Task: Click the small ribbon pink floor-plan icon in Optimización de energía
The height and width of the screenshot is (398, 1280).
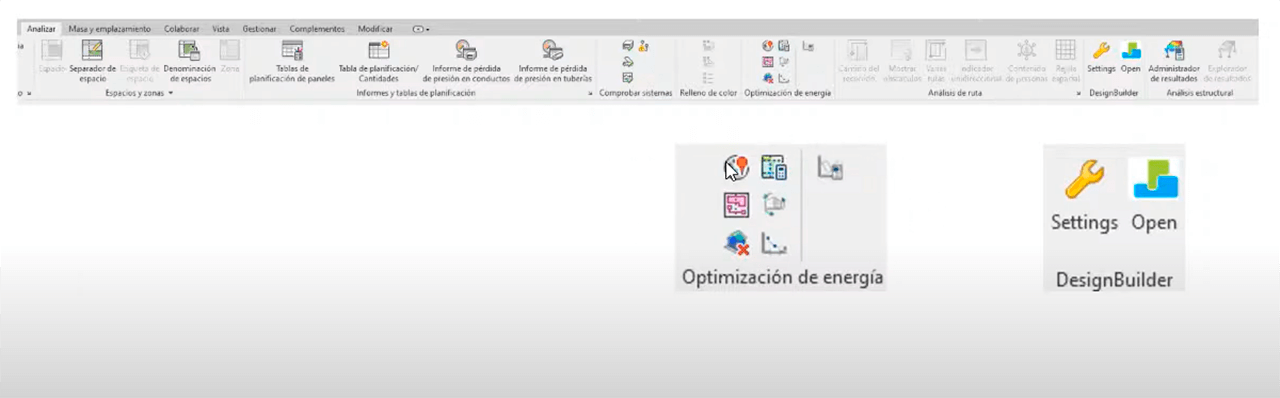Action: [x=768, y=61]
